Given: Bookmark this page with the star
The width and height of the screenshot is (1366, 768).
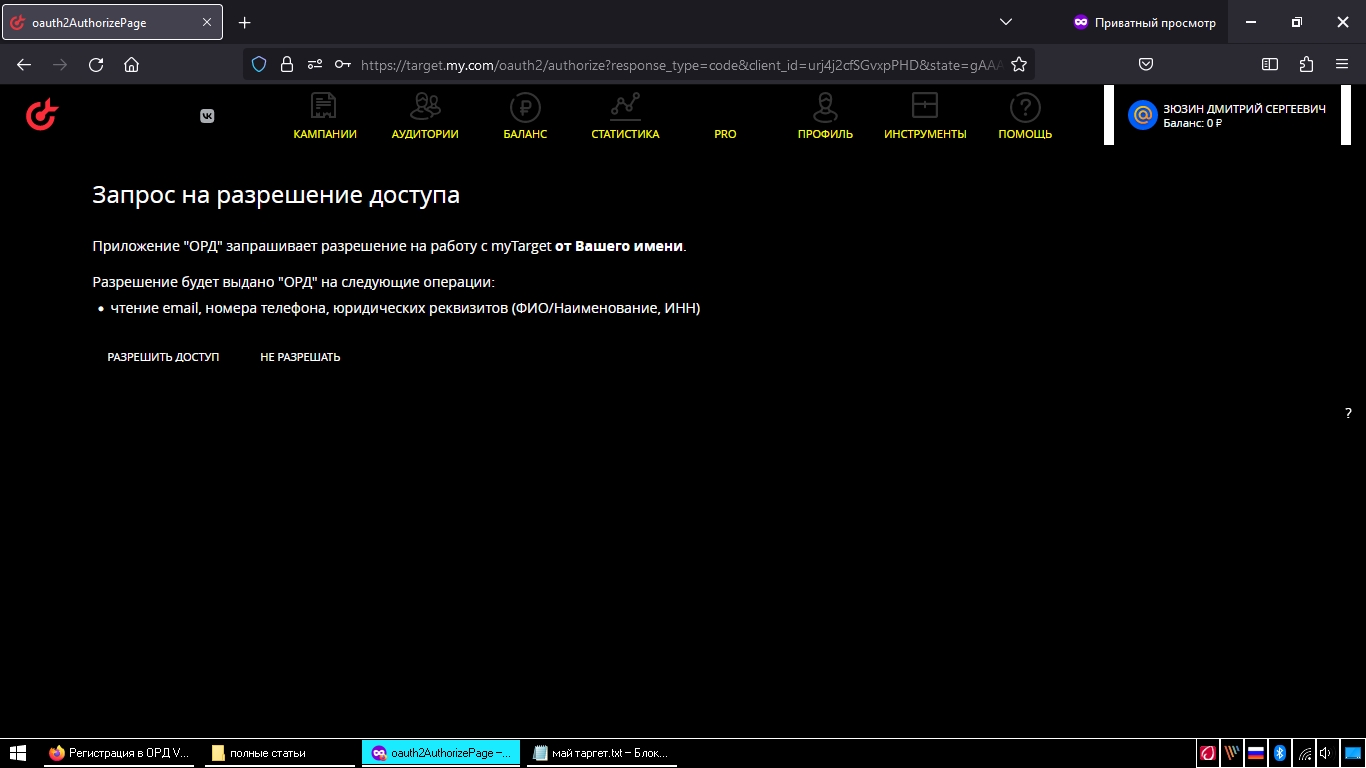Looking at the screenshot, I should point(1019,64).
